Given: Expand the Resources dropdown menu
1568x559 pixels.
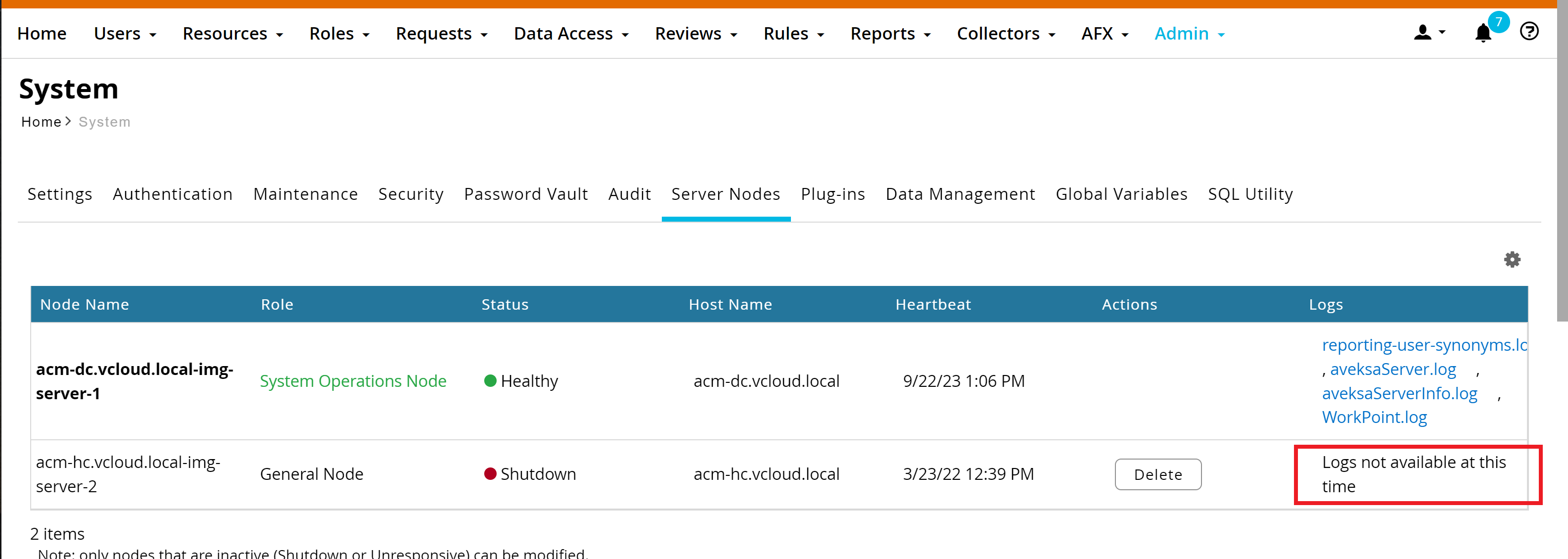Looking at the screenshot, I should click(232, 34).
